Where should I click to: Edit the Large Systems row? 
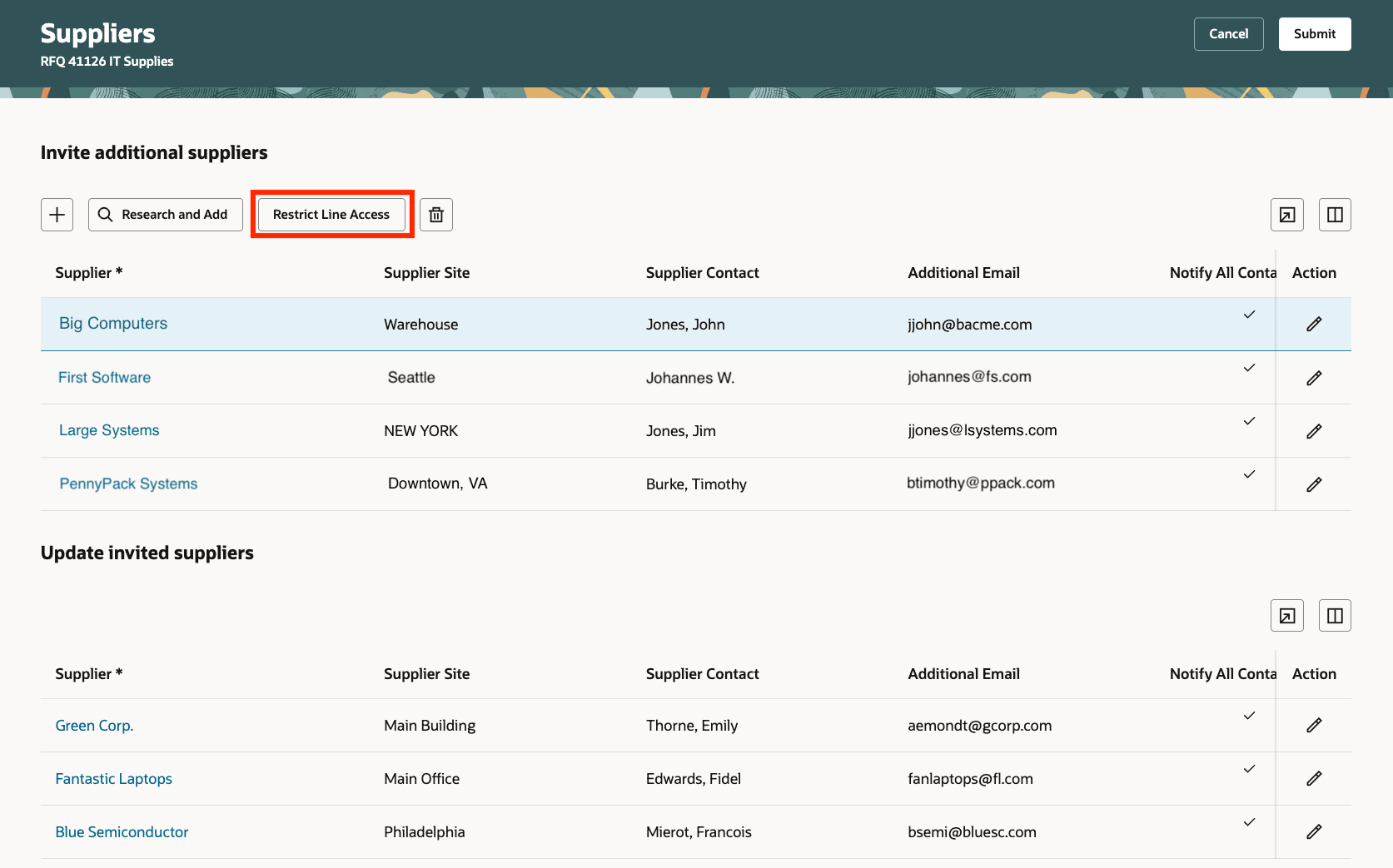1314,431
